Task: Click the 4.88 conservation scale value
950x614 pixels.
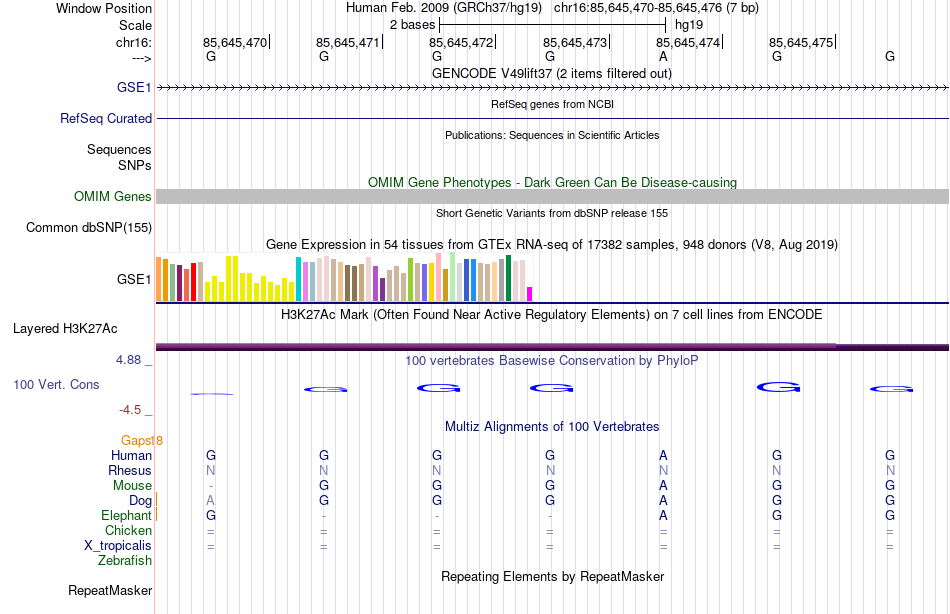Action: click(128, 360)
